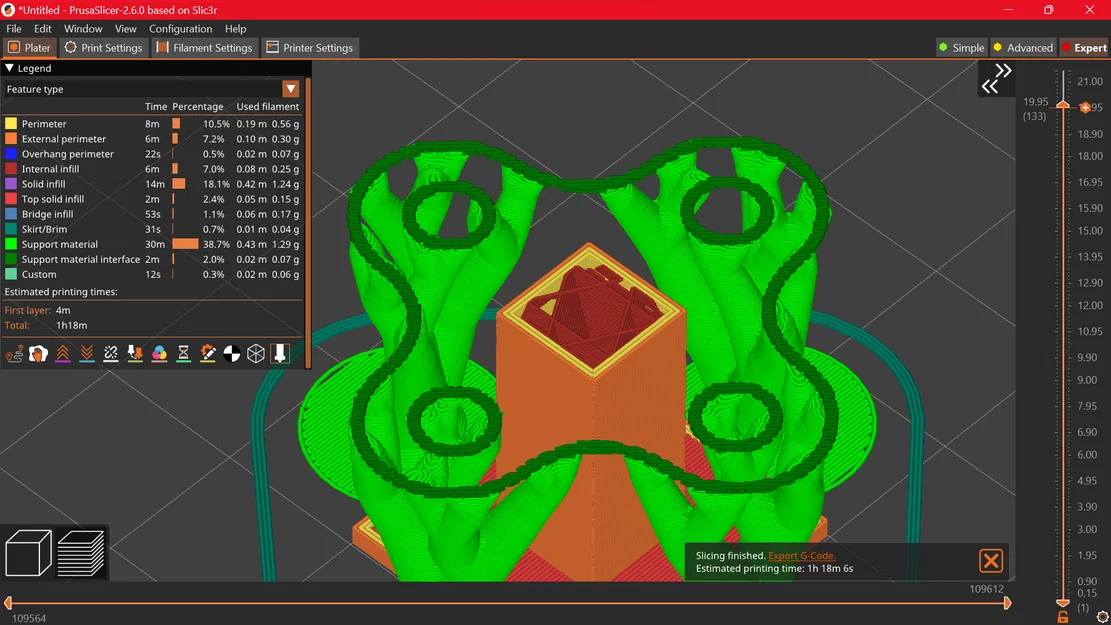
Task: Open the Feature type view dropdown
Action: pyautogui.click(x=291, y=89)
